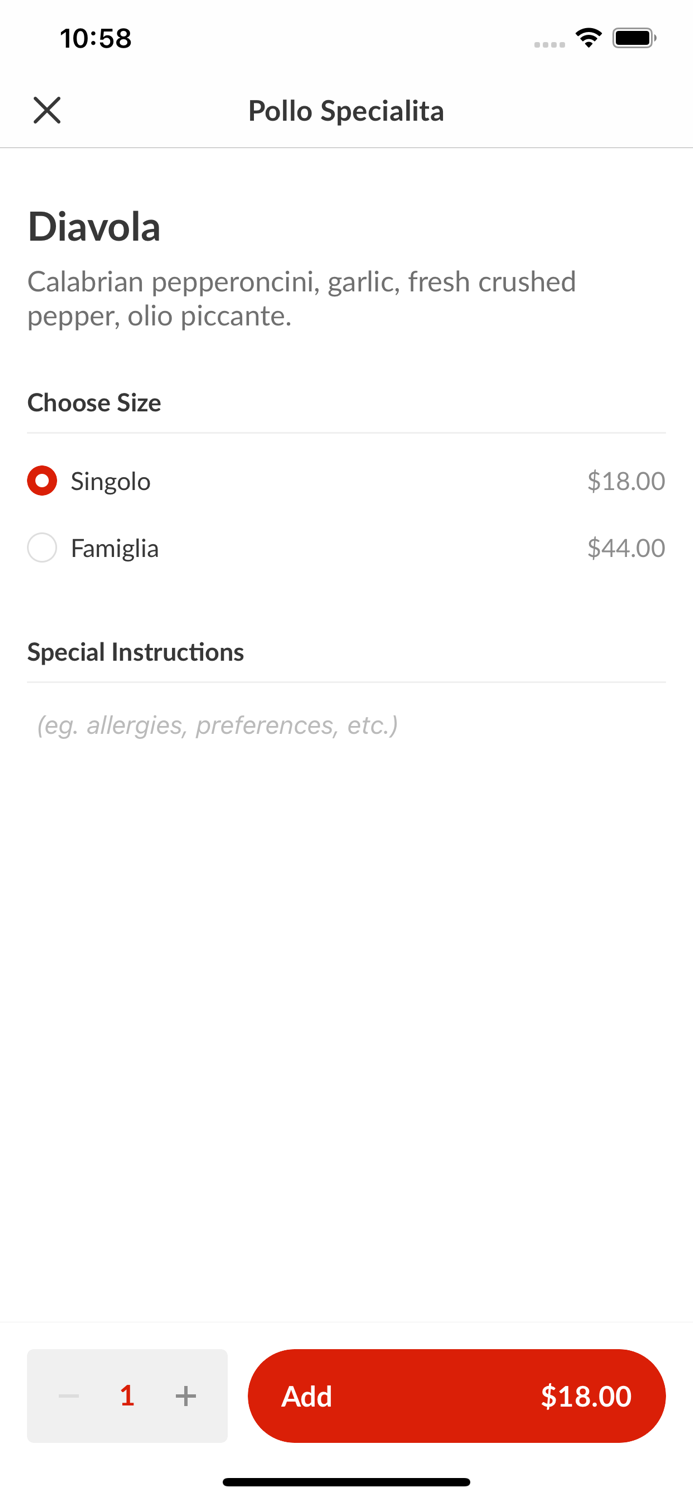Tap the clock showing 10:58
The height and width of the screenshot is (1500, 693).
[96, 38]
